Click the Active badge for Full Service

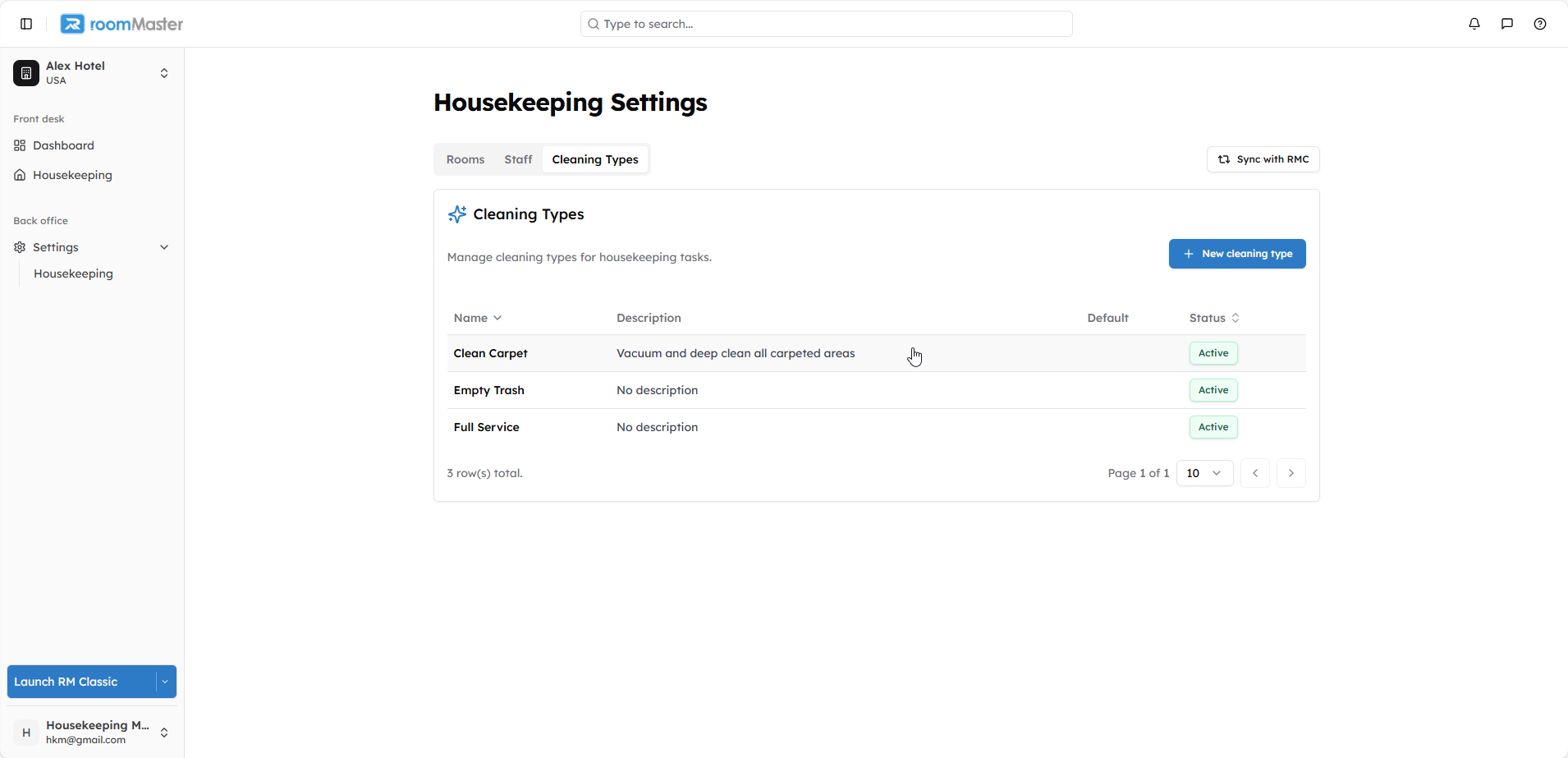pyautogui.click(x=1213, y=427)
